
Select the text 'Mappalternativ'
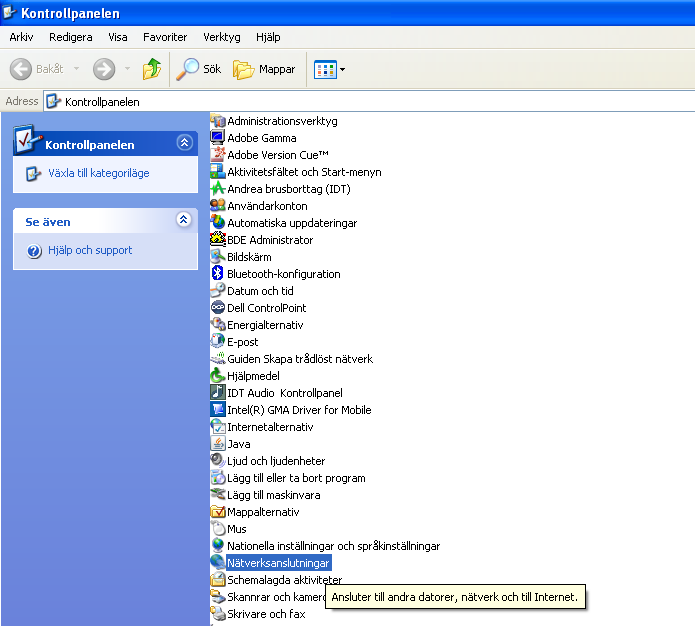pos(263,512)
